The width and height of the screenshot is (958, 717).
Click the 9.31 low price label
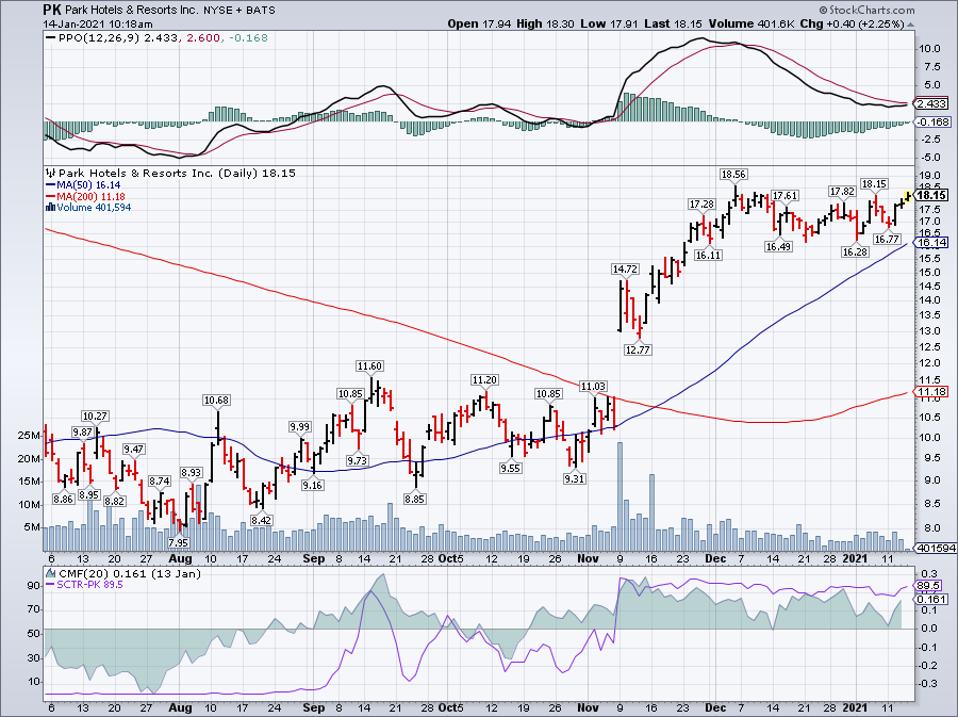pyautogui.click(x=574, y=479)
